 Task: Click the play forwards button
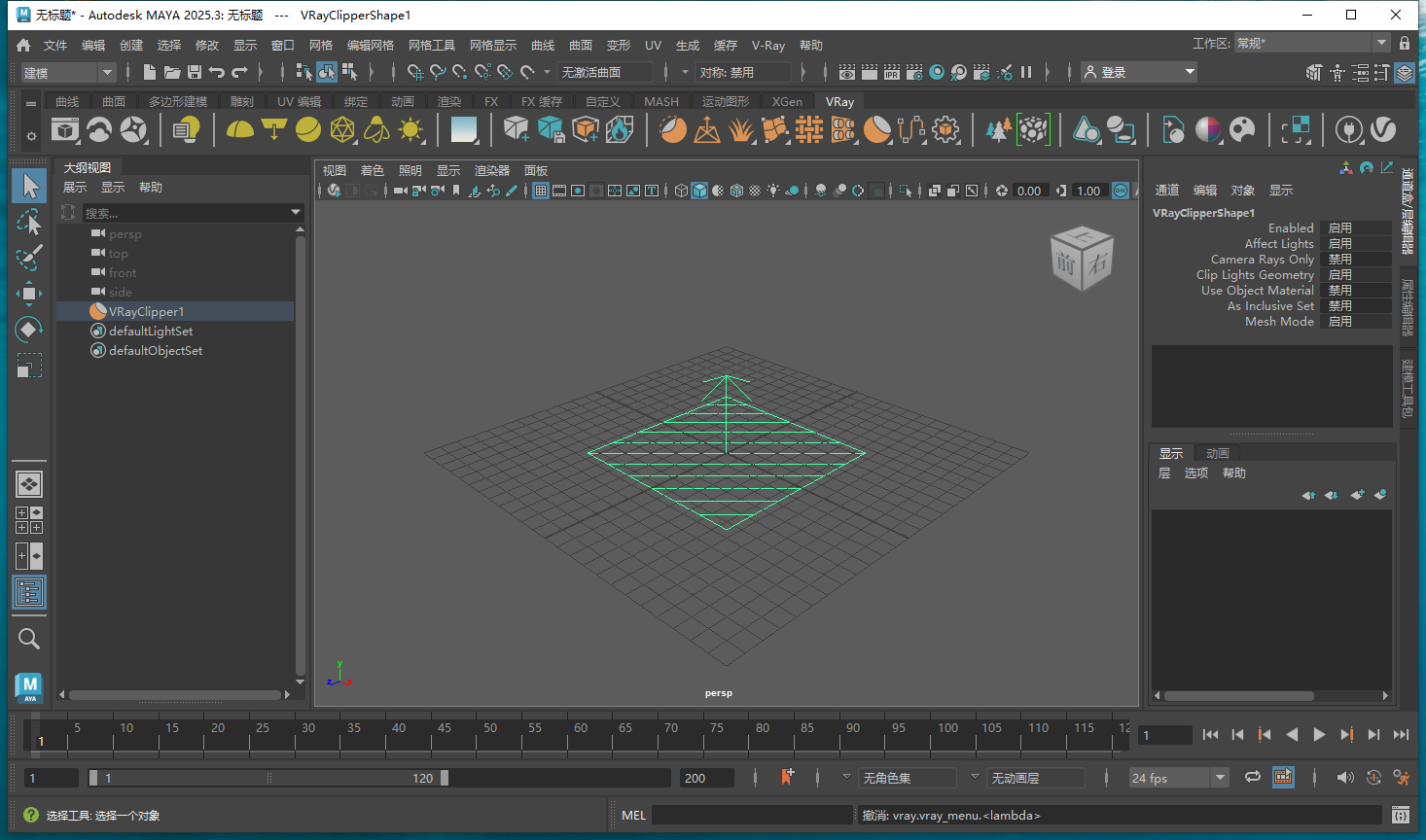click(1319, 735)
